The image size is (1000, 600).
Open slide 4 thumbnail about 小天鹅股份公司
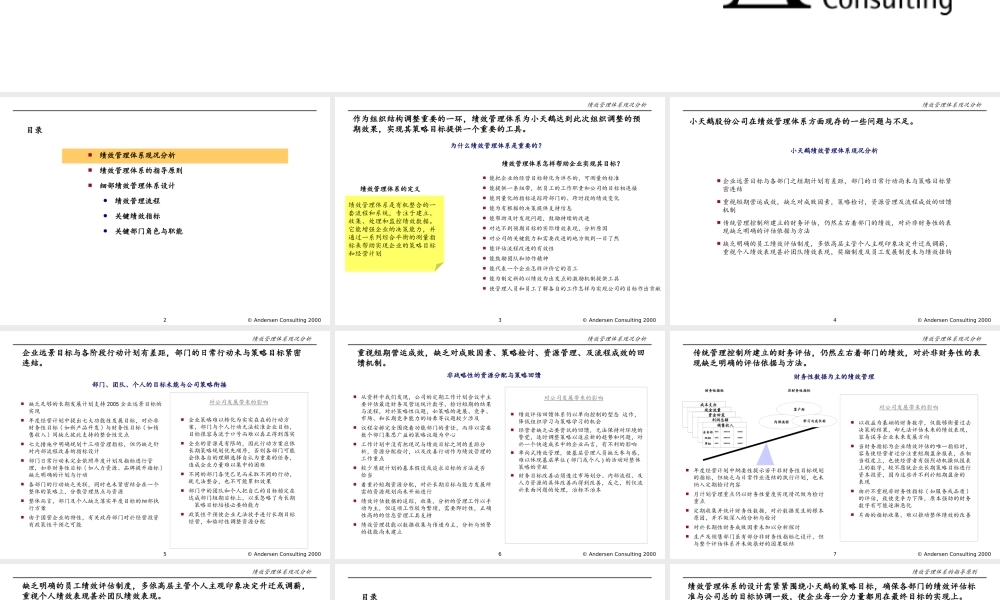(x=835, y=211)
